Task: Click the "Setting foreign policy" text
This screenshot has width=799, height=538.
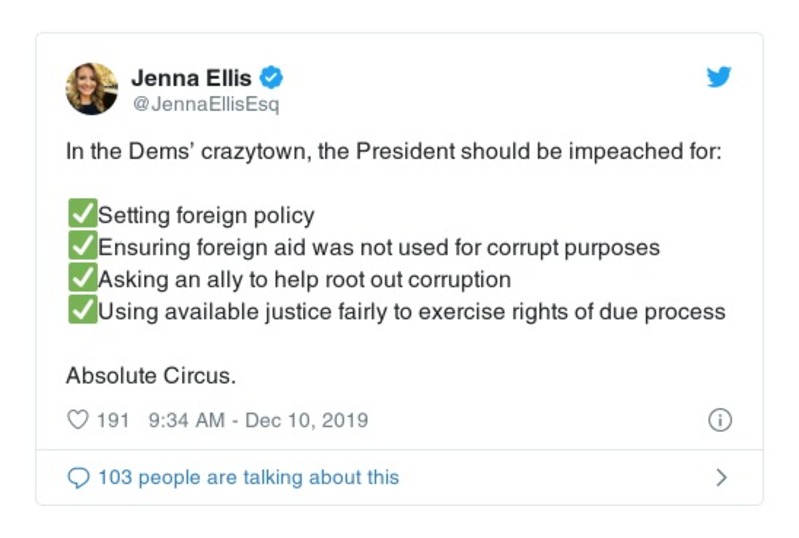Action: 206,215
